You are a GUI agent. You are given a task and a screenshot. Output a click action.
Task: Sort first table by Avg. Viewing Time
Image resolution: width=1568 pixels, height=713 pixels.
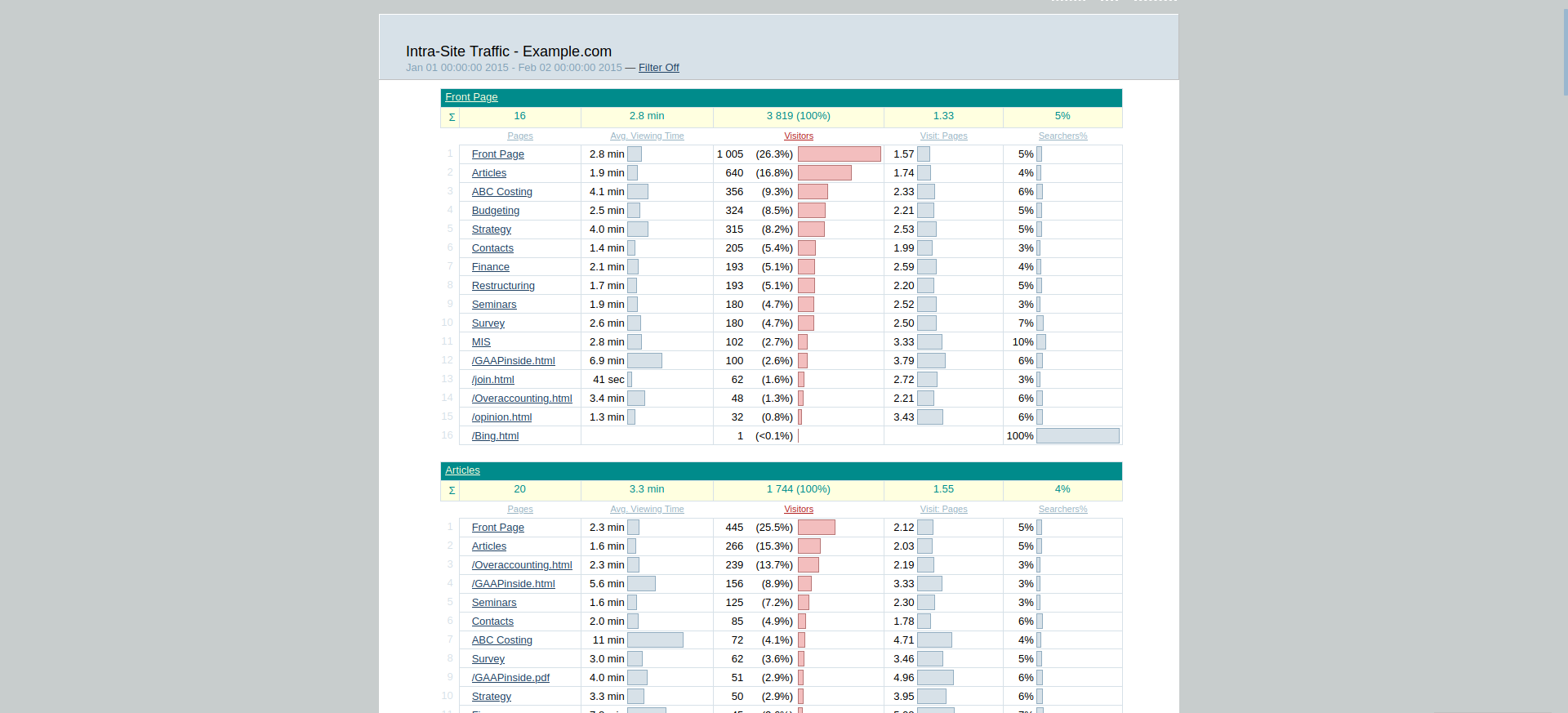(x=647, y=136)
